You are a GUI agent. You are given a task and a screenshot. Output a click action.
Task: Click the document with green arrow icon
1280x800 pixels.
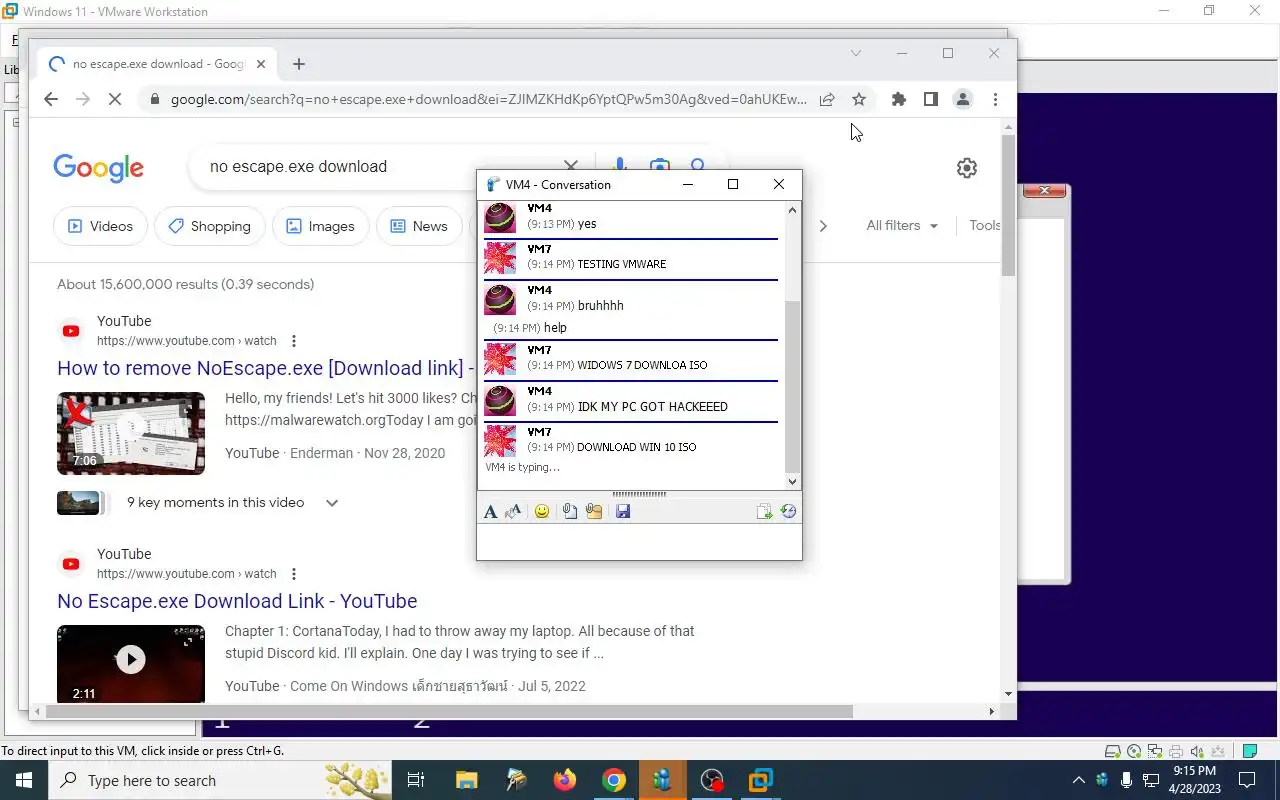click(x=765, y=512)
